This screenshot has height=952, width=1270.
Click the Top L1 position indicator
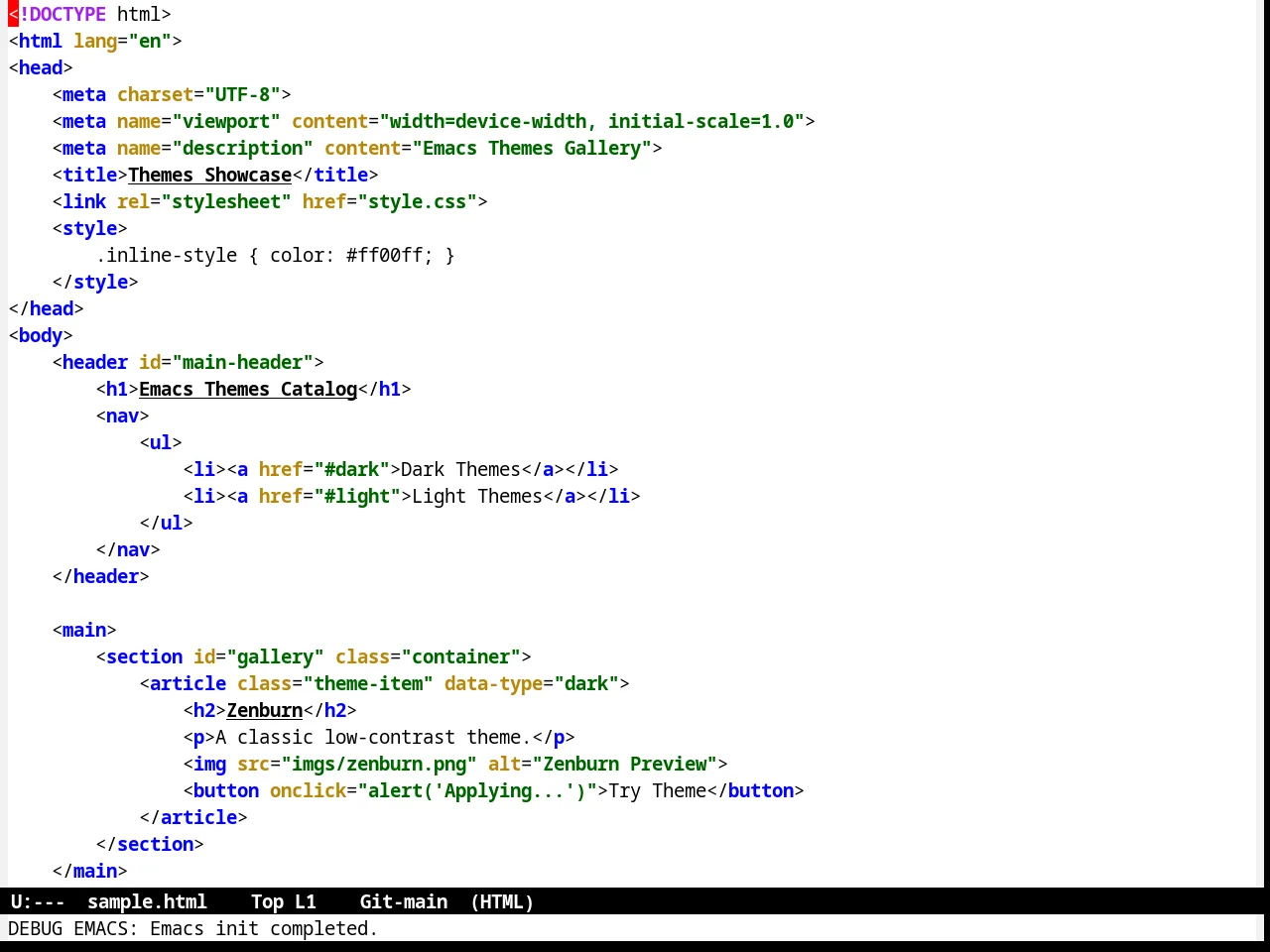(284, 901)
